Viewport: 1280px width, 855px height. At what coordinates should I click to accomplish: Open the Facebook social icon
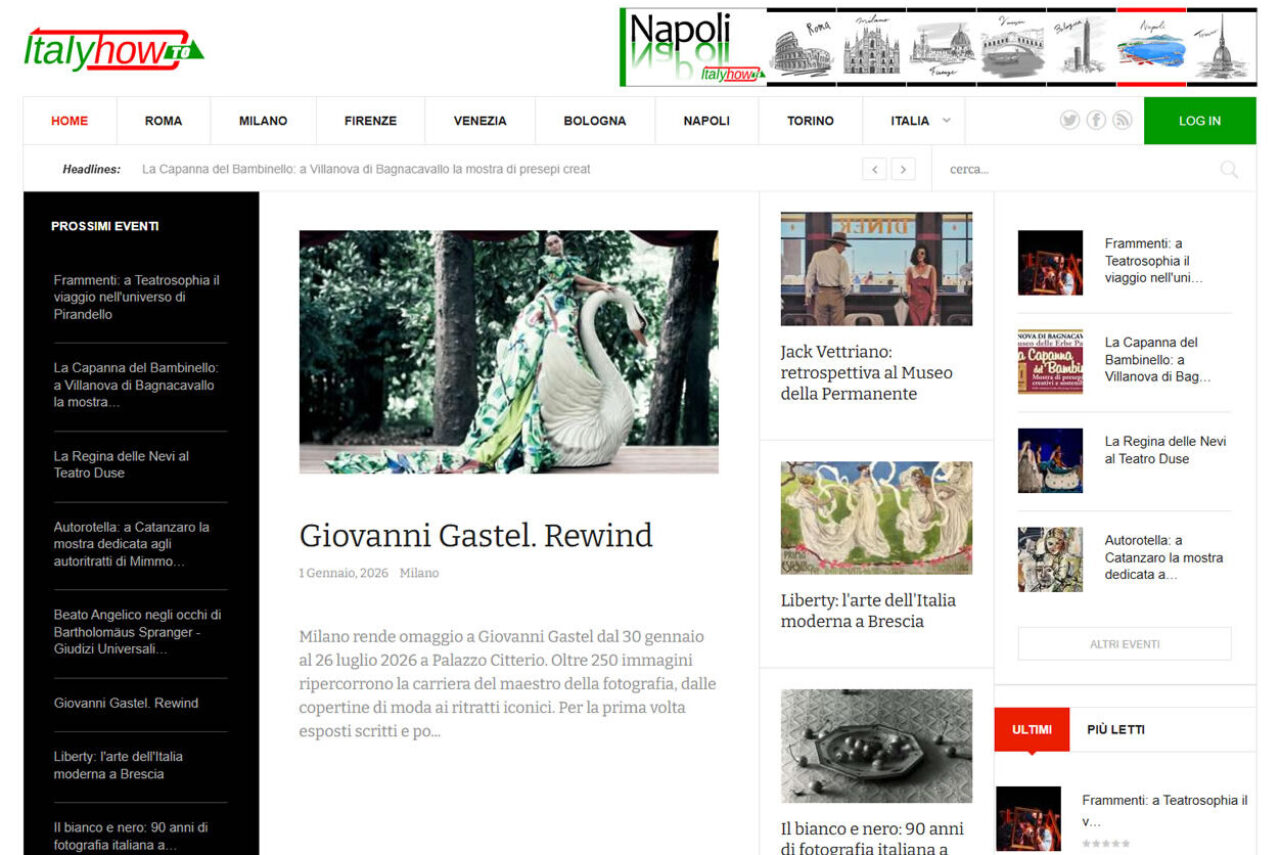click(x=1096, y=120)
